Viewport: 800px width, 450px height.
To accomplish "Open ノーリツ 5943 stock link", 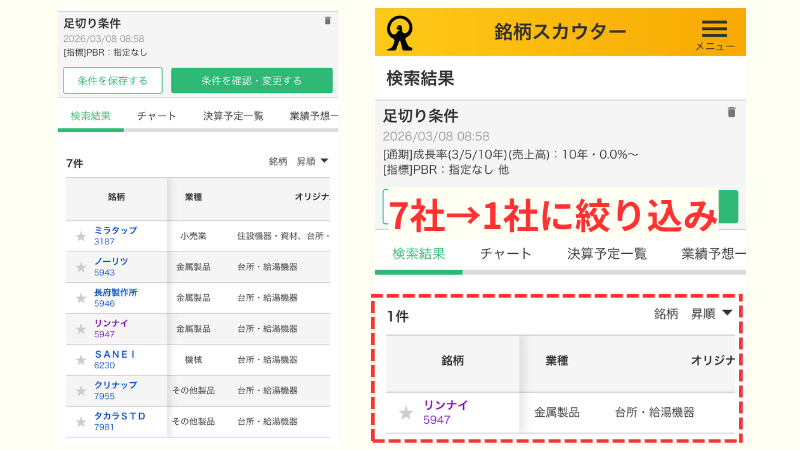I will [x=111, y=266].
